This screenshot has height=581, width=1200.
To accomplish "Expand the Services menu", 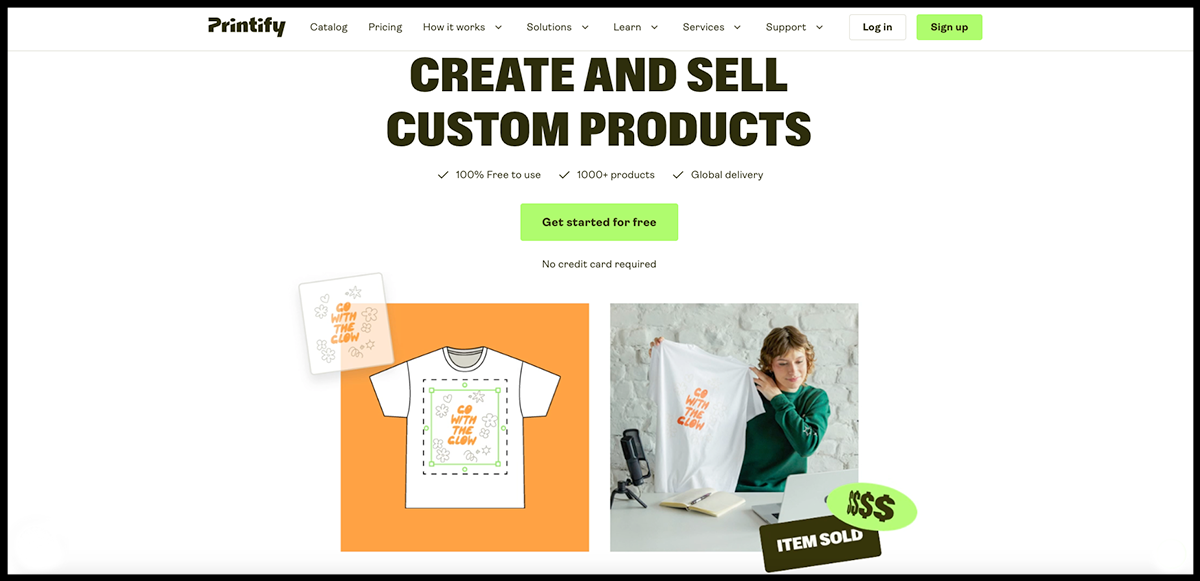I will pos(712,27).
